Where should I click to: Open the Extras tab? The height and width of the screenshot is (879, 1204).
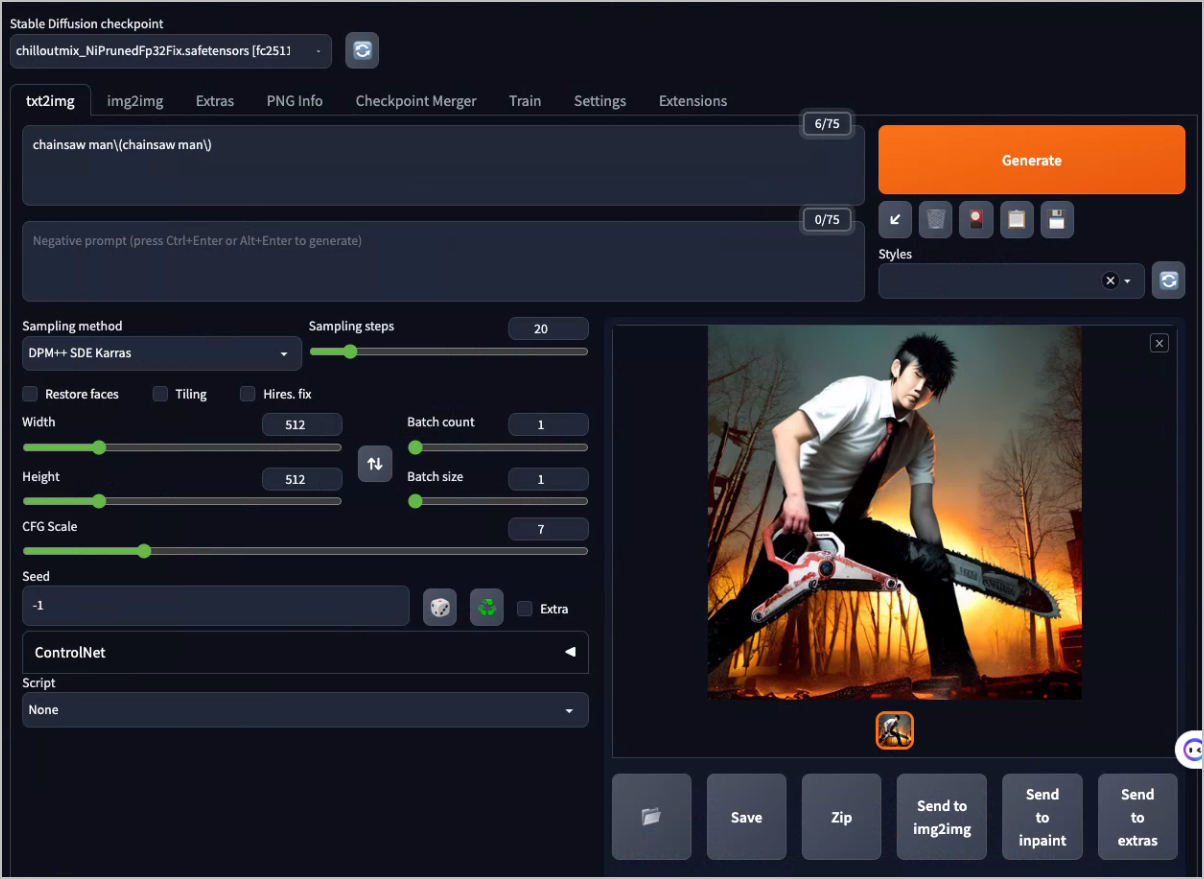pos(215,101)
